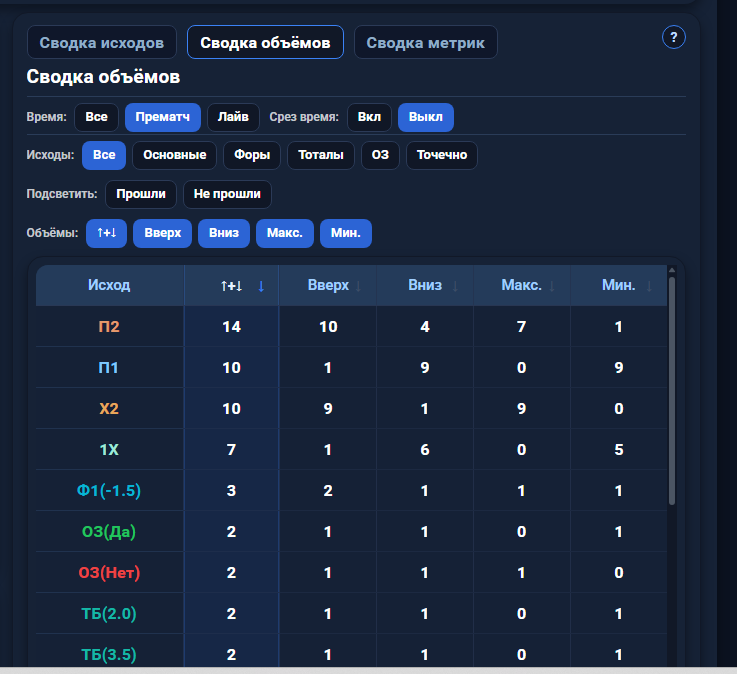
Task: Click the 14 total in П2 row
Action: click(x=232, y=327)
